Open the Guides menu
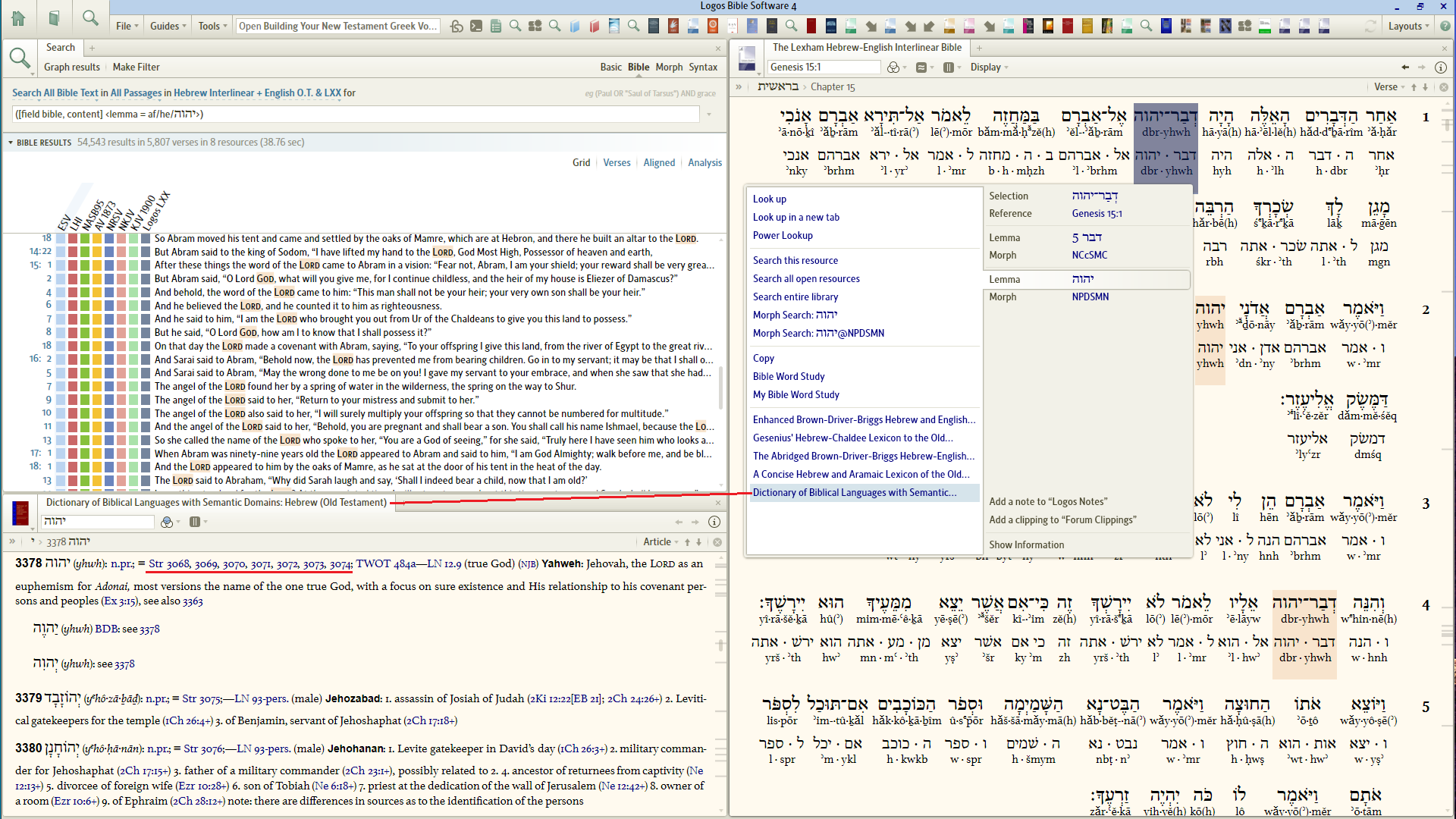The width and height of the screenshot is (1456, 819). tap(168, 26)
